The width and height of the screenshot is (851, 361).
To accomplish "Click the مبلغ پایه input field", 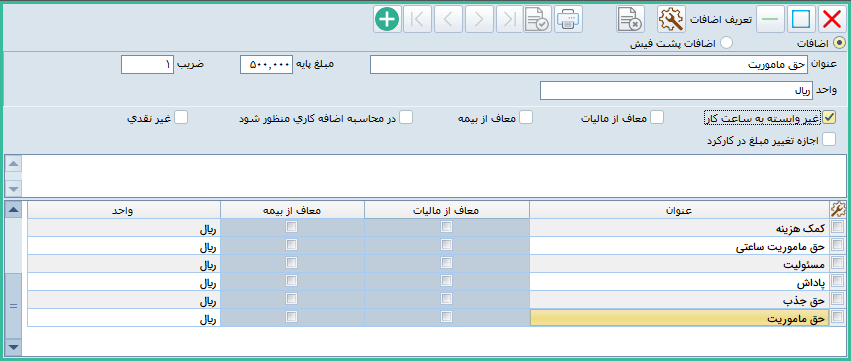I will (266, 65).
